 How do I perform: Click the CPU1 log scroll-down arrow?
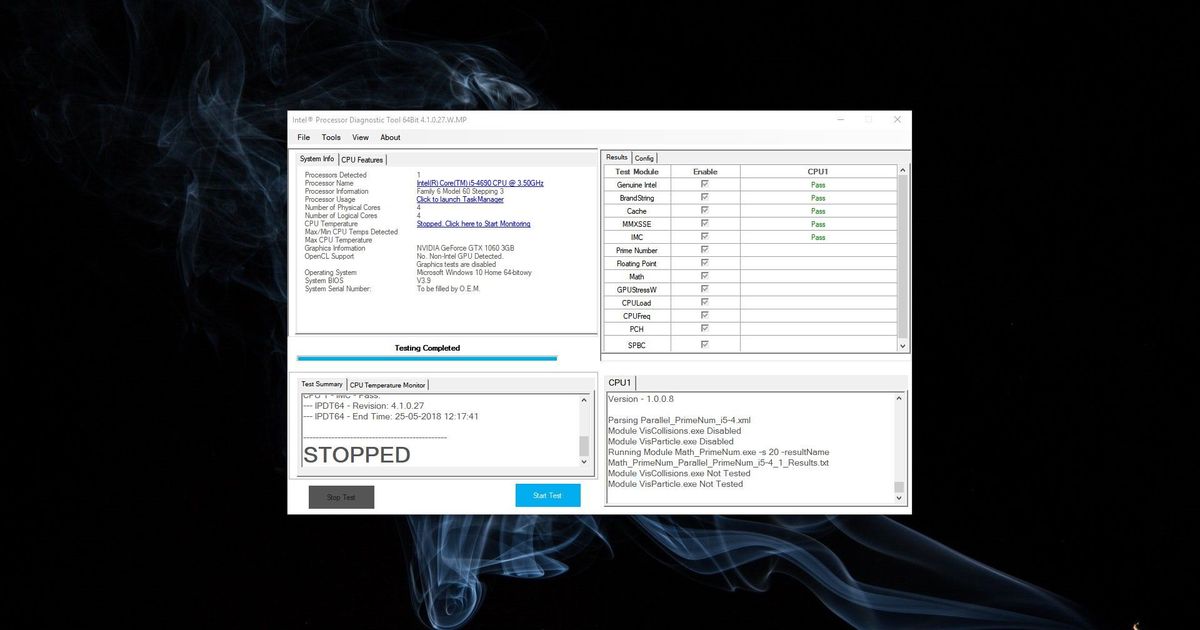pos(898,497)
